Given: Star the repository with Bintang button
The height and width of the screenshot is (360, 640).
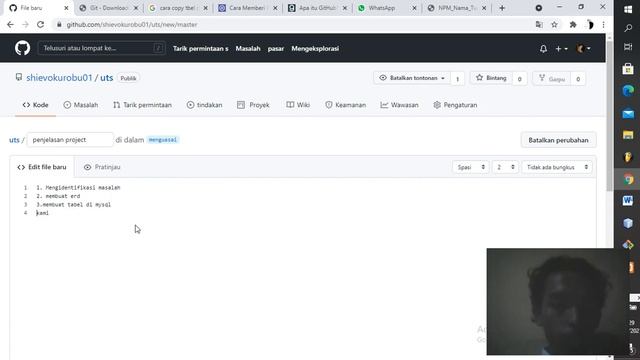Looking at the screenshot, I should (491, 78).
